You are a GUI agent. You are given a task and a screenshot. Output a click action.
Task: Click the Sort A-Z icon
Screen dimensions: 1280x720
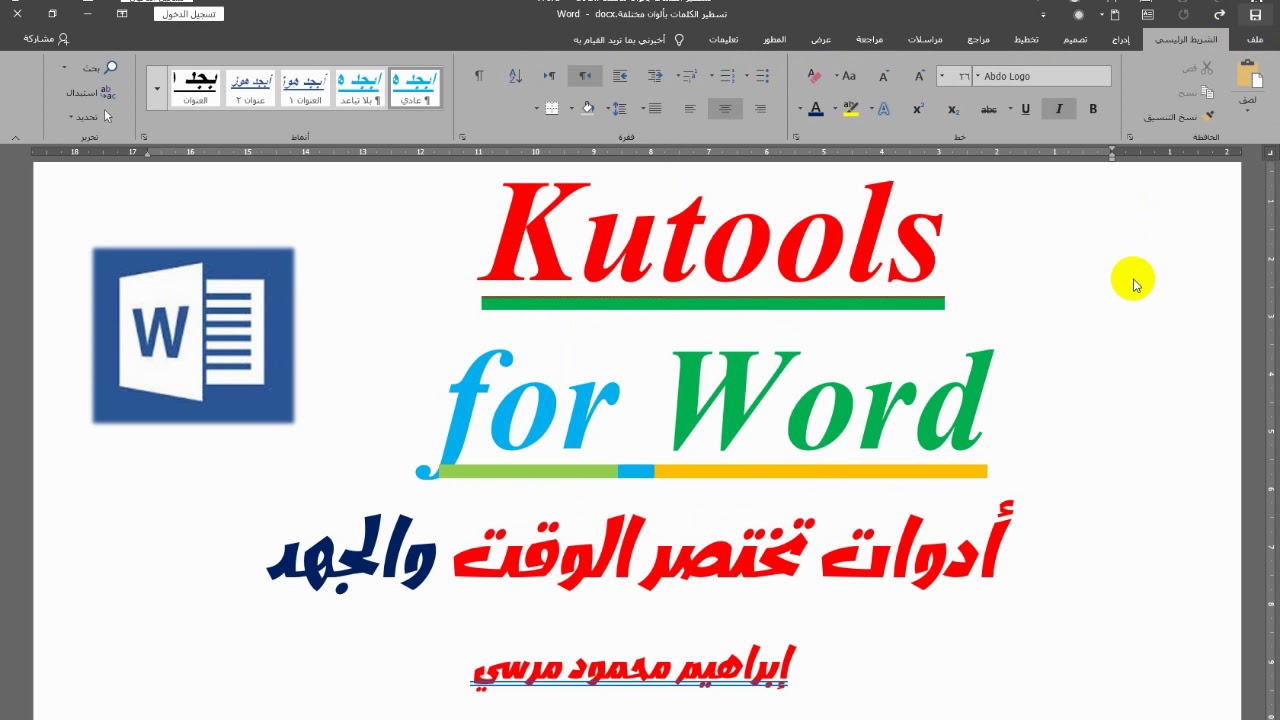click(515, 76)
